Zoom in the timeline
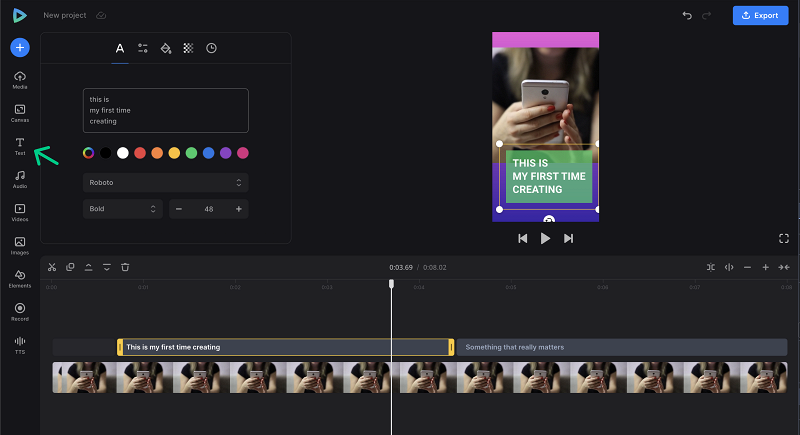This screenshot has width=800, height=435. 766,267
